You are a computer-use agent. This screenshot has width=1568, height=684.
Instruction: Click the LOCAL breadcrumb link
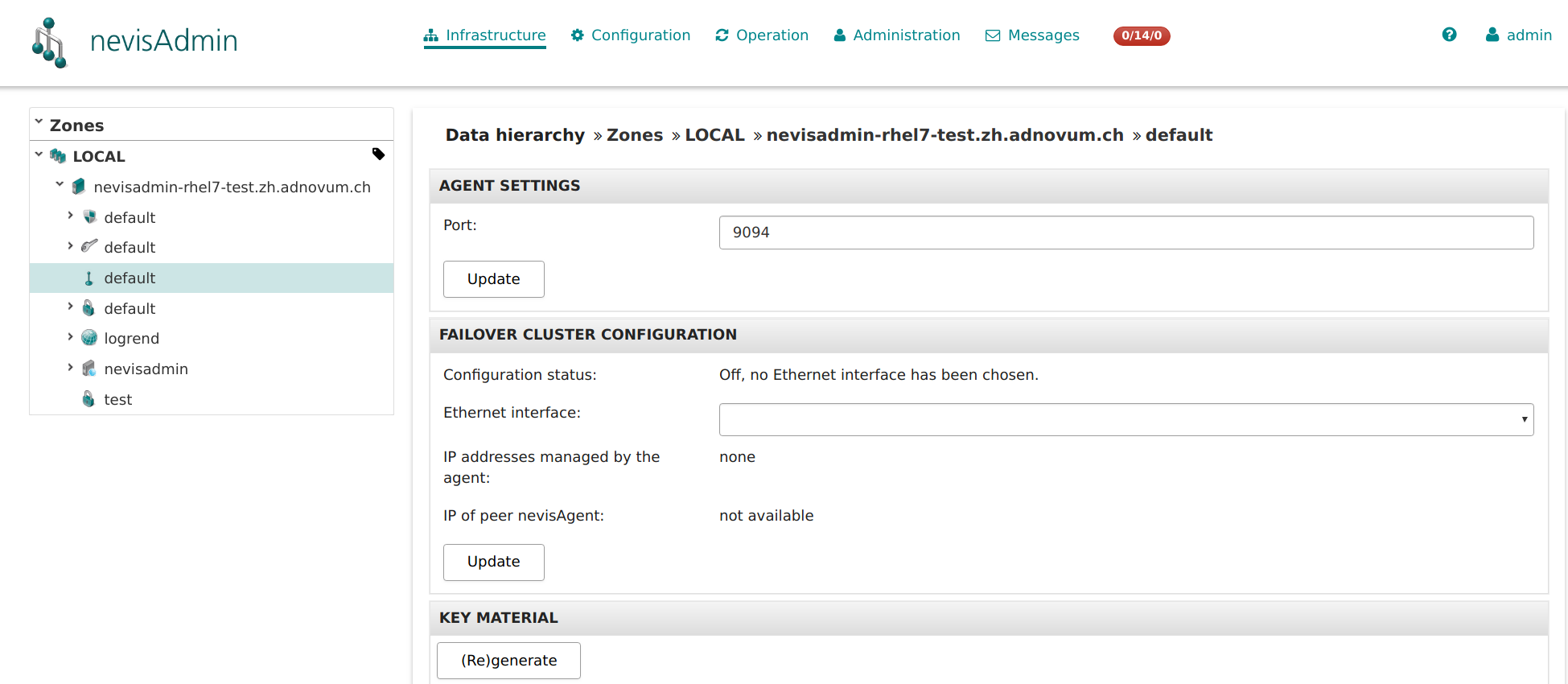(x=715, y=135)
